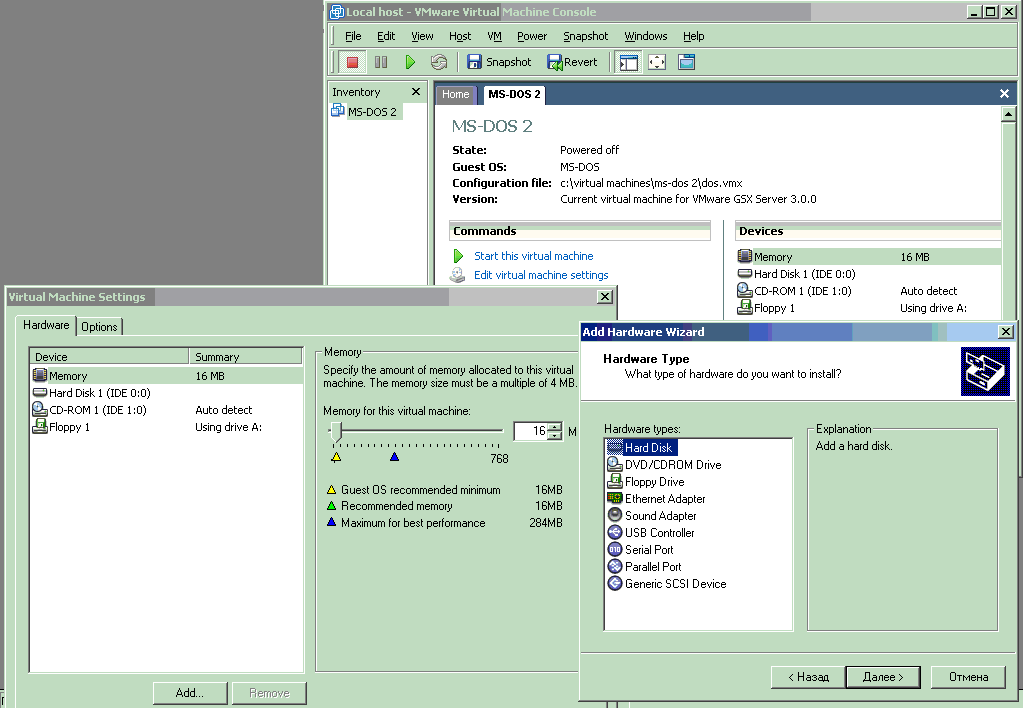Select Sound Adapter hardware type
This screenshot has height=708, width=1023.
click(652, 516)
